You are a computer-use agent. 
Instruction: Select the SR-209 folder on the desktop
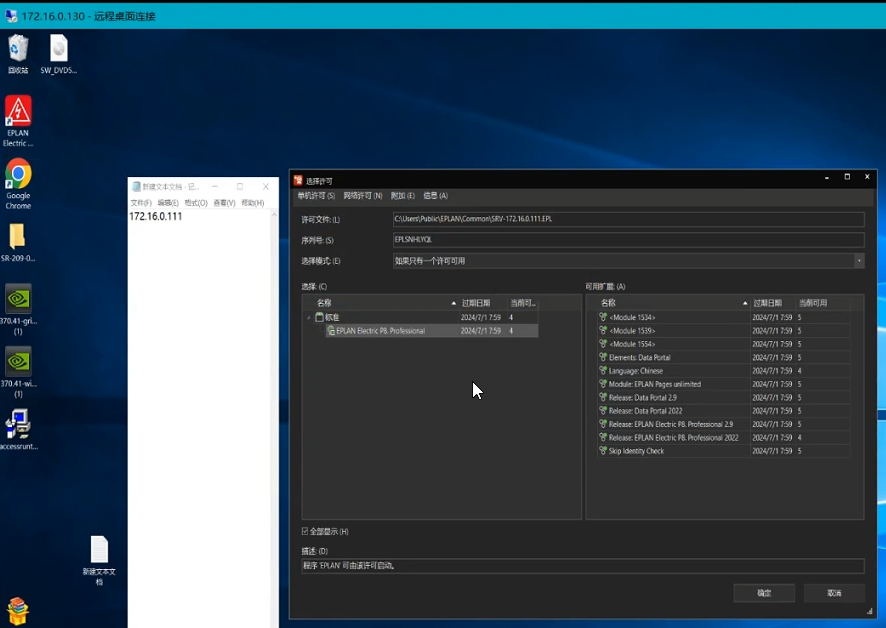(x=17, y=237)
